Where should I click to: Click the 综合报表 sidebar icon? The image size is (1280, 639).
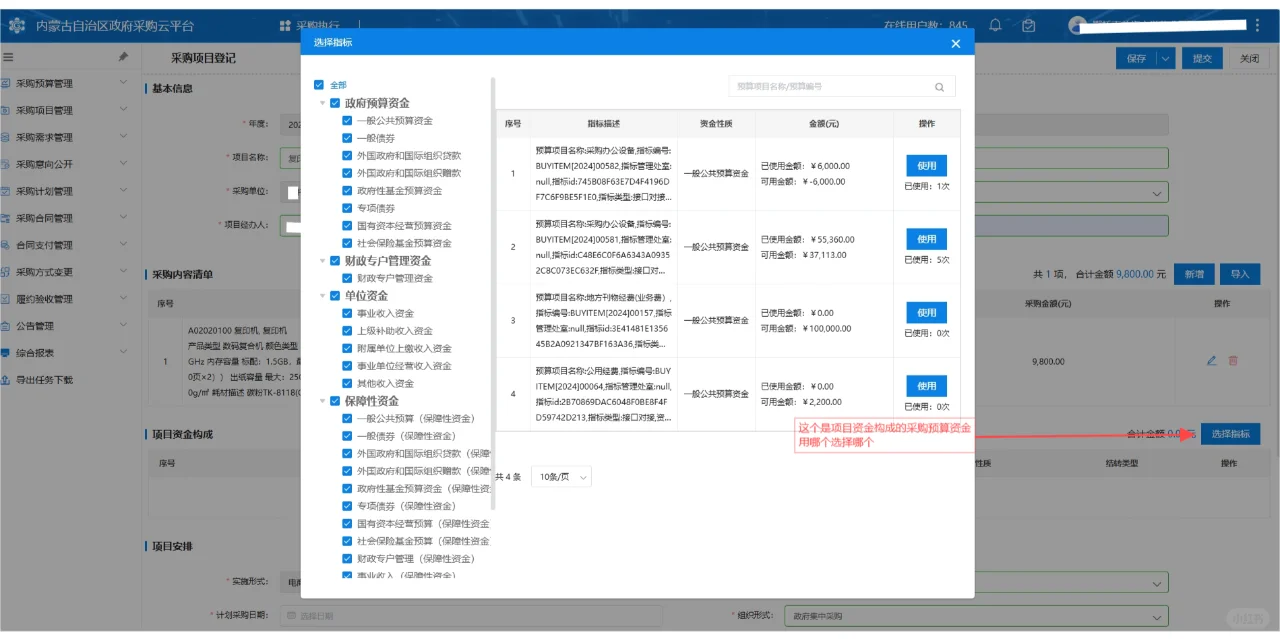(6, 353)
